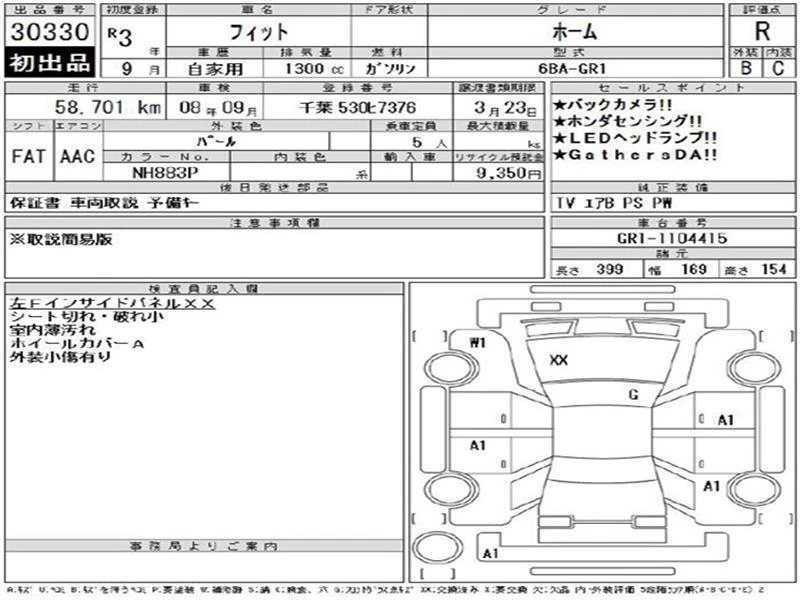Click the black 初出品 badge
The height and width of the screenshot is (600, 800).
point(50,64)
